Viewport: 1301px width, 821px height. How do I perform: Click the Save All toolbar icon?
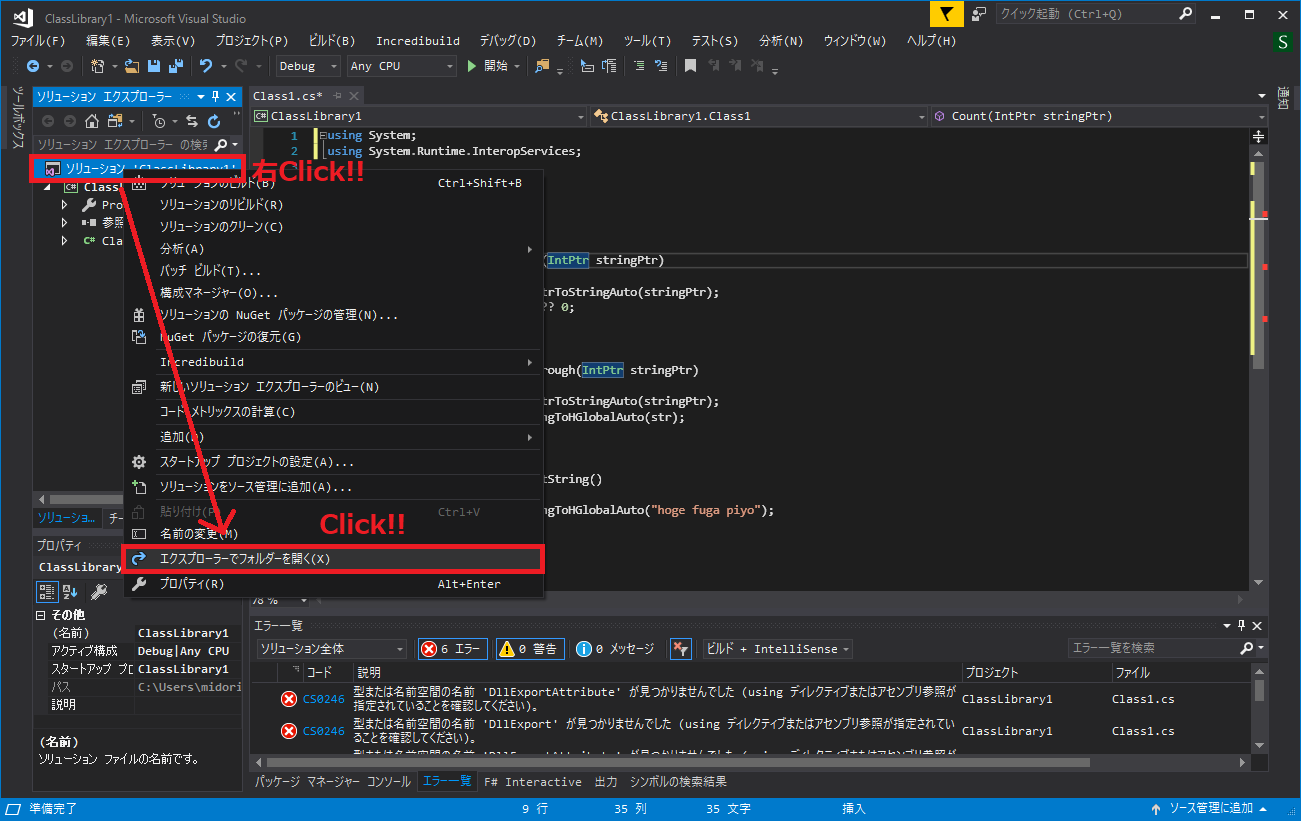pos(176,66)
